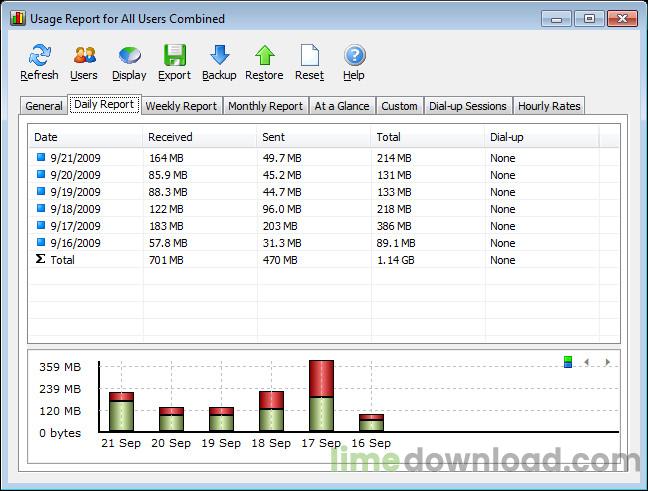Export the usage report data
Screen dimensions: 648x491
[x=174, y=56]
